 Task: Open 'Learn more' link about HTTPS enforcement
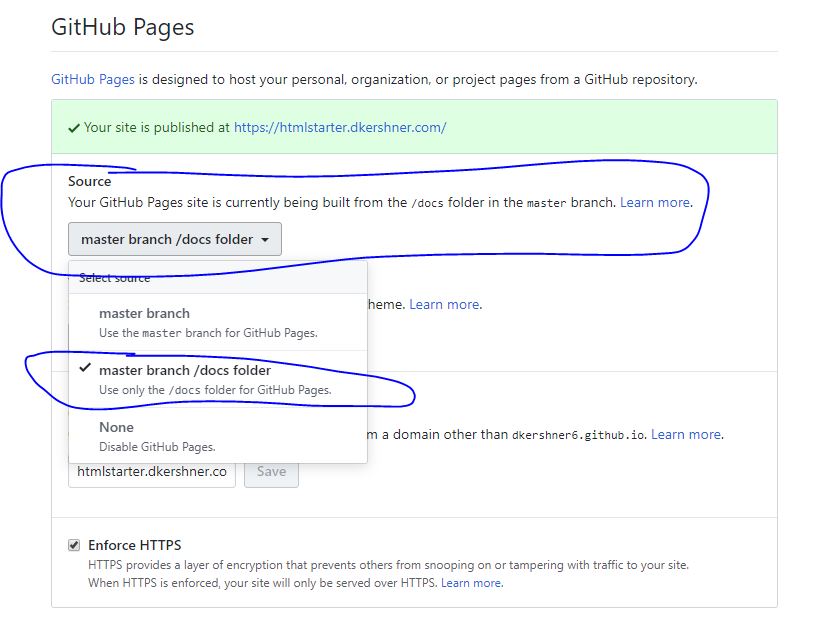pos(472,583)
